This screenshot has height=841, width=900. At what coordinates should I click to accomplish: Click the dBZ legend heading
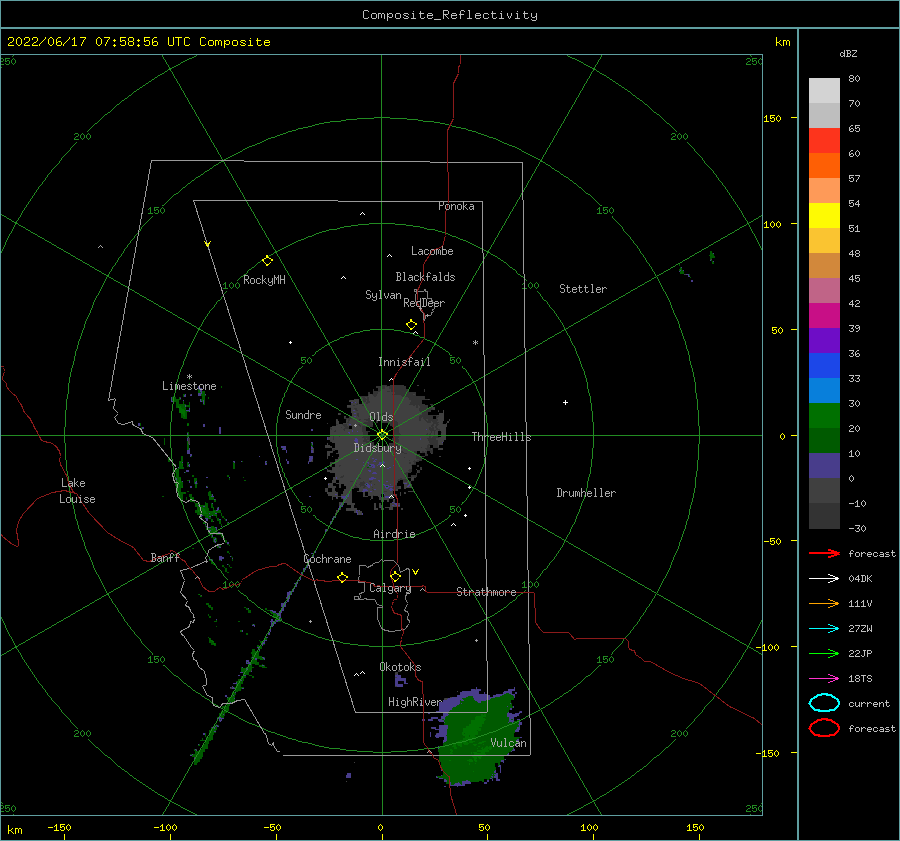pos(848,53)
